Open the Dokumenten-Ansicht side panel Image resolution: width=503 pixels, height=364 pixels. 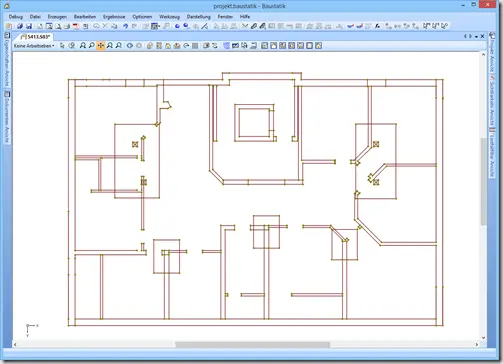(7, 117)
